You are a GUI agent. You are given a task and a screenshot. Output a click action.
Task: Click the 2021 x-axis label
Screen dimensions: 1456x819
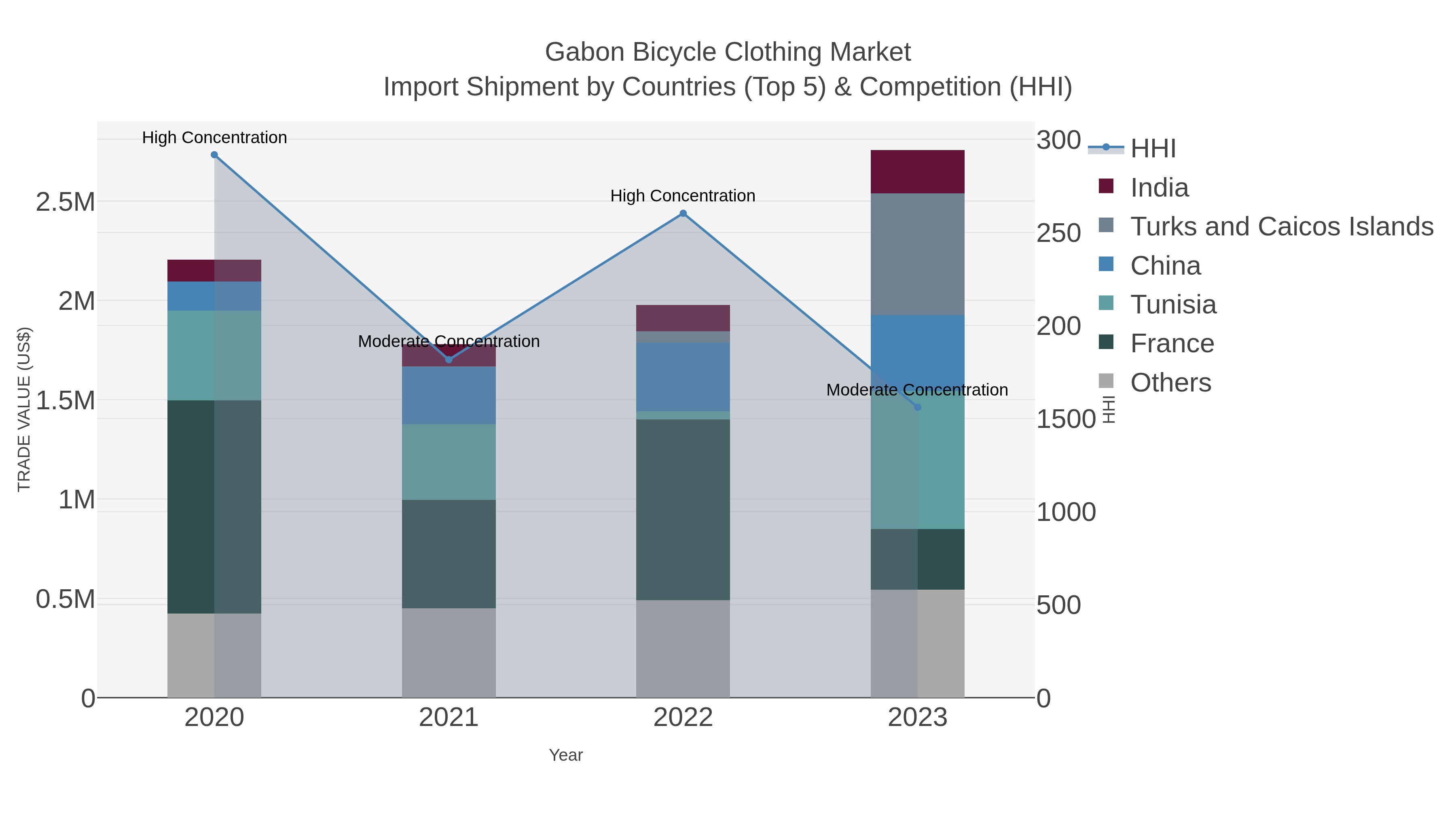tap(449, 718)
